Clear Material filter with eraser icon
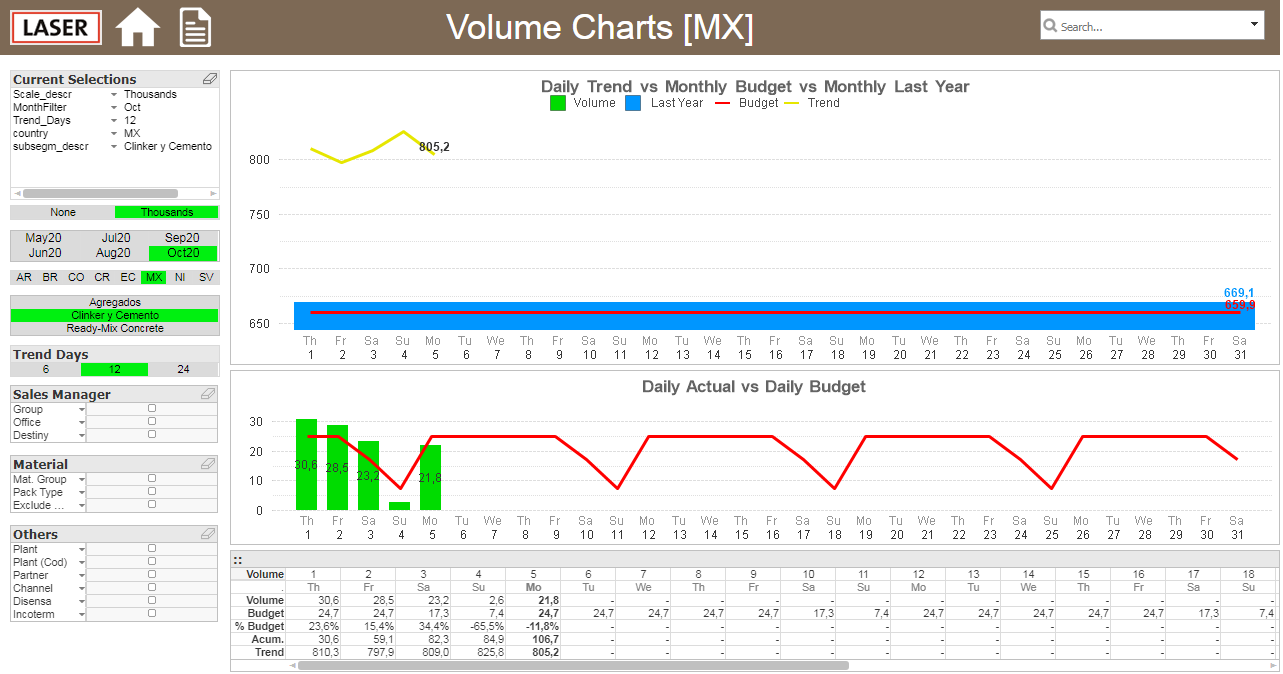1283x674 pixels. [x=208, y=464]
